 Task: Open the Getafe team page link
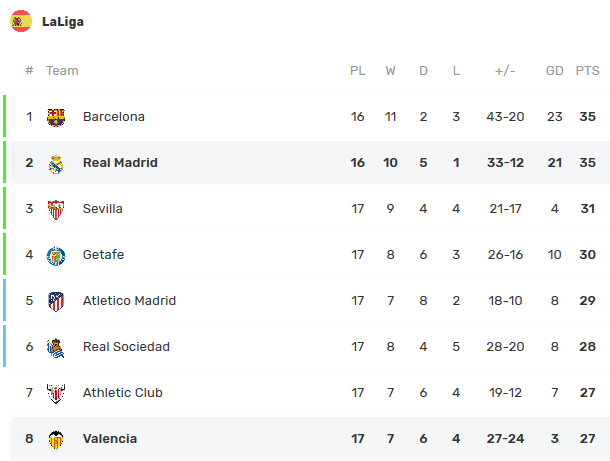click(x=104, y=255)
